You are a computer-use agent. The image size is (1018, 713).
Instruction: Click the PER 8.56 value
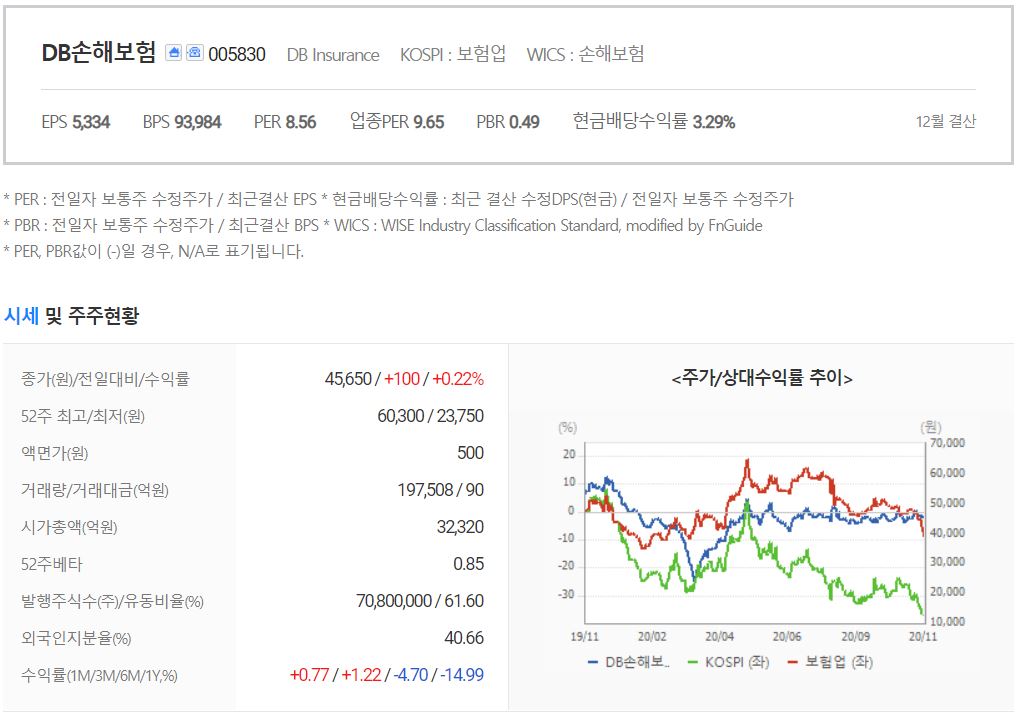click(285, 122)
